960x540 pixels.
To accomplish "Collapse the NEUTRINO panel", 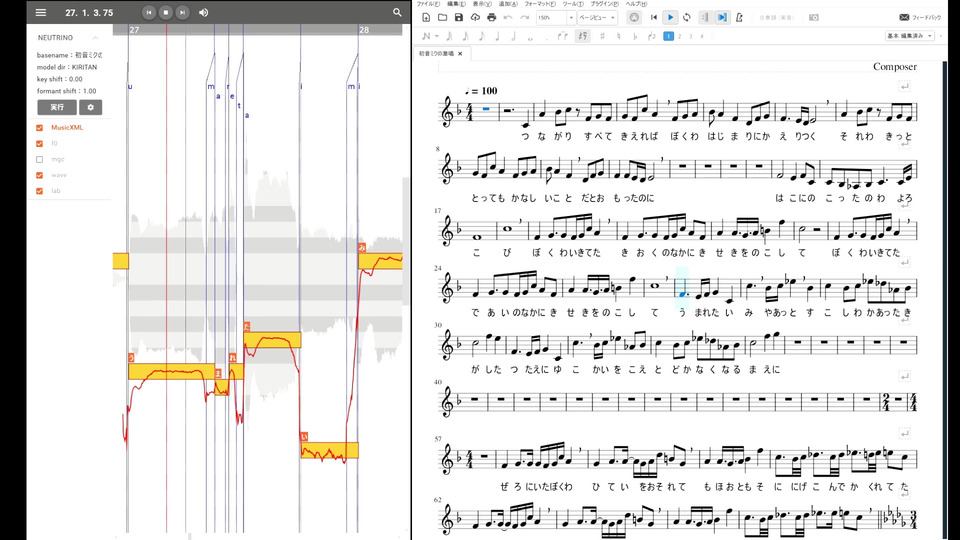I will pos(96,38).
